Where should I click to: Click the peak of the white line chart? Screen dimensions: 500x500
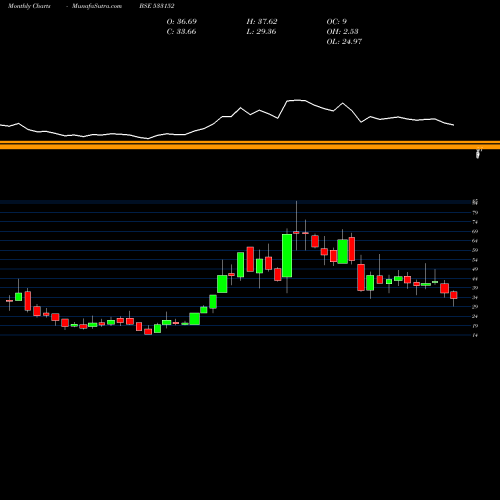coord(296,100)
